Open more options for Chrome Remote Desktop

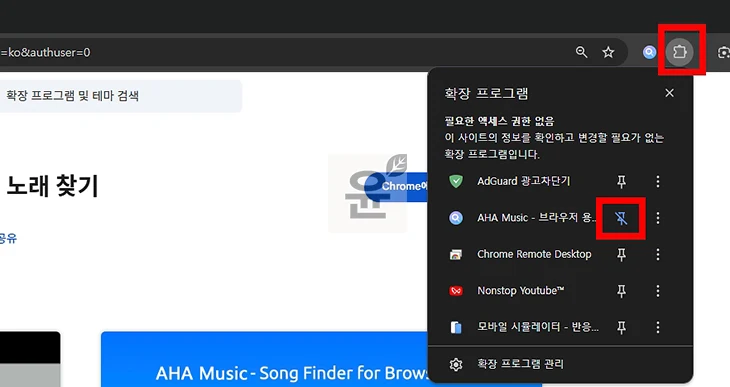tap(658, 254)
